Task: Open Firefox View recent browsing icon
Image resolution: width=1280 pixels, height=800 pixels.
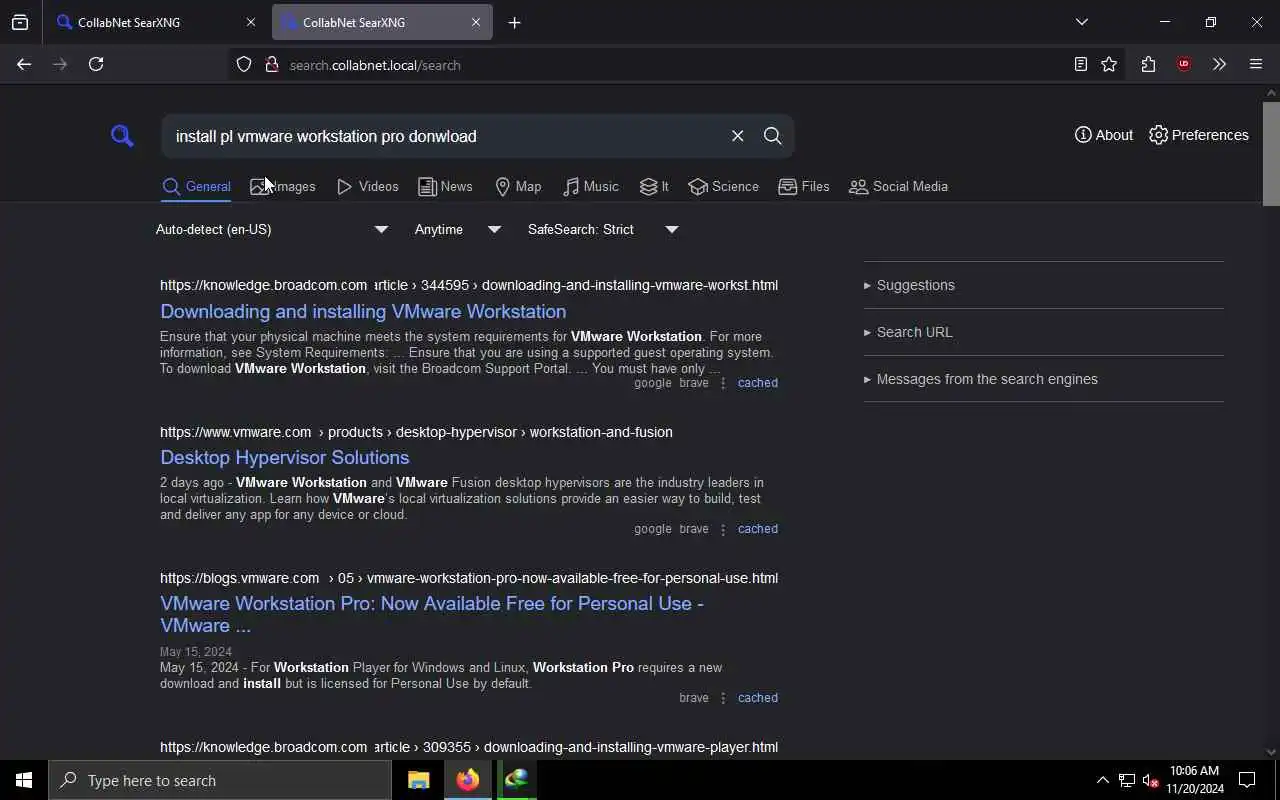Action: [20, 22]
